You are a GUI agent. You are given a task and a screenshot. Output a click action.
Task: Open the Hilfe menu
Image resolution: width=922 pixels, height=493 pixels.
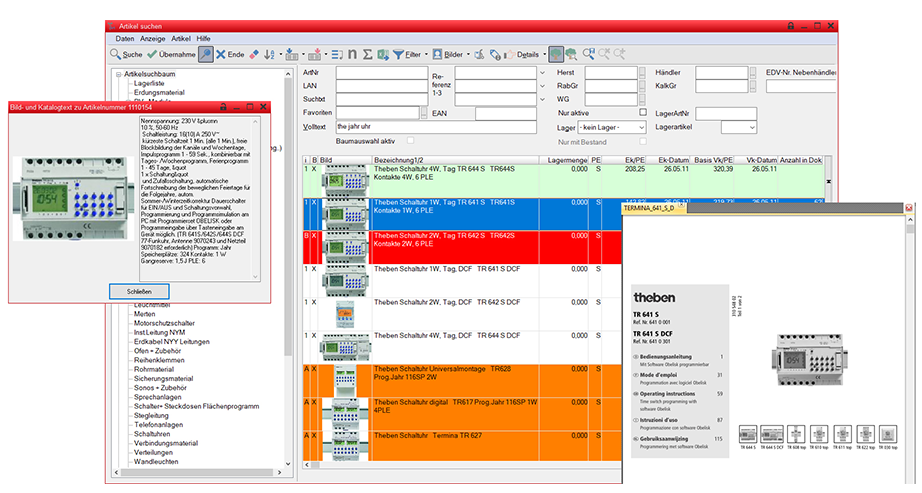coord(203,39)
